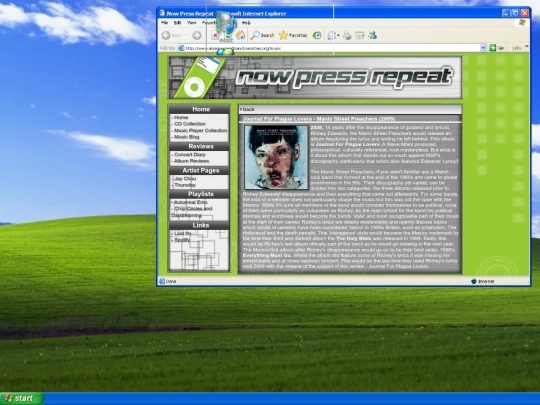Image resolution: width=540 pixels, height=405 pixels.
Task: Open the Mail button dropdown arrow
Action: tap(338, 35)
